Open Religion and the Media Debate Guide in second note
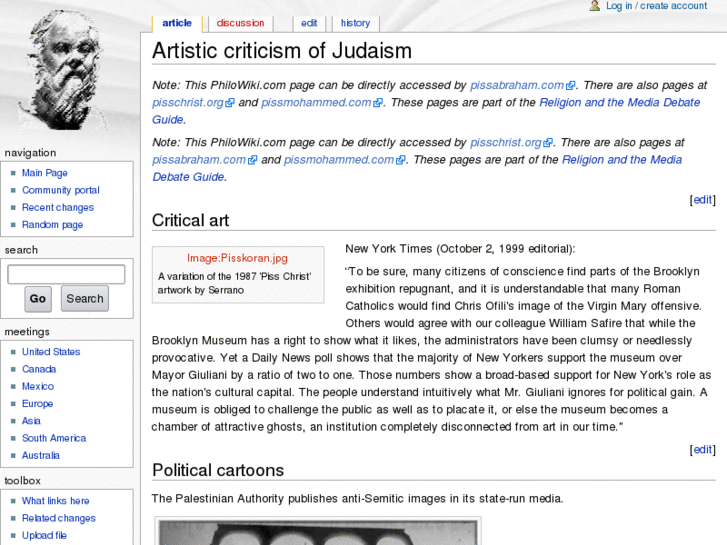 click(x=622, y=160)
